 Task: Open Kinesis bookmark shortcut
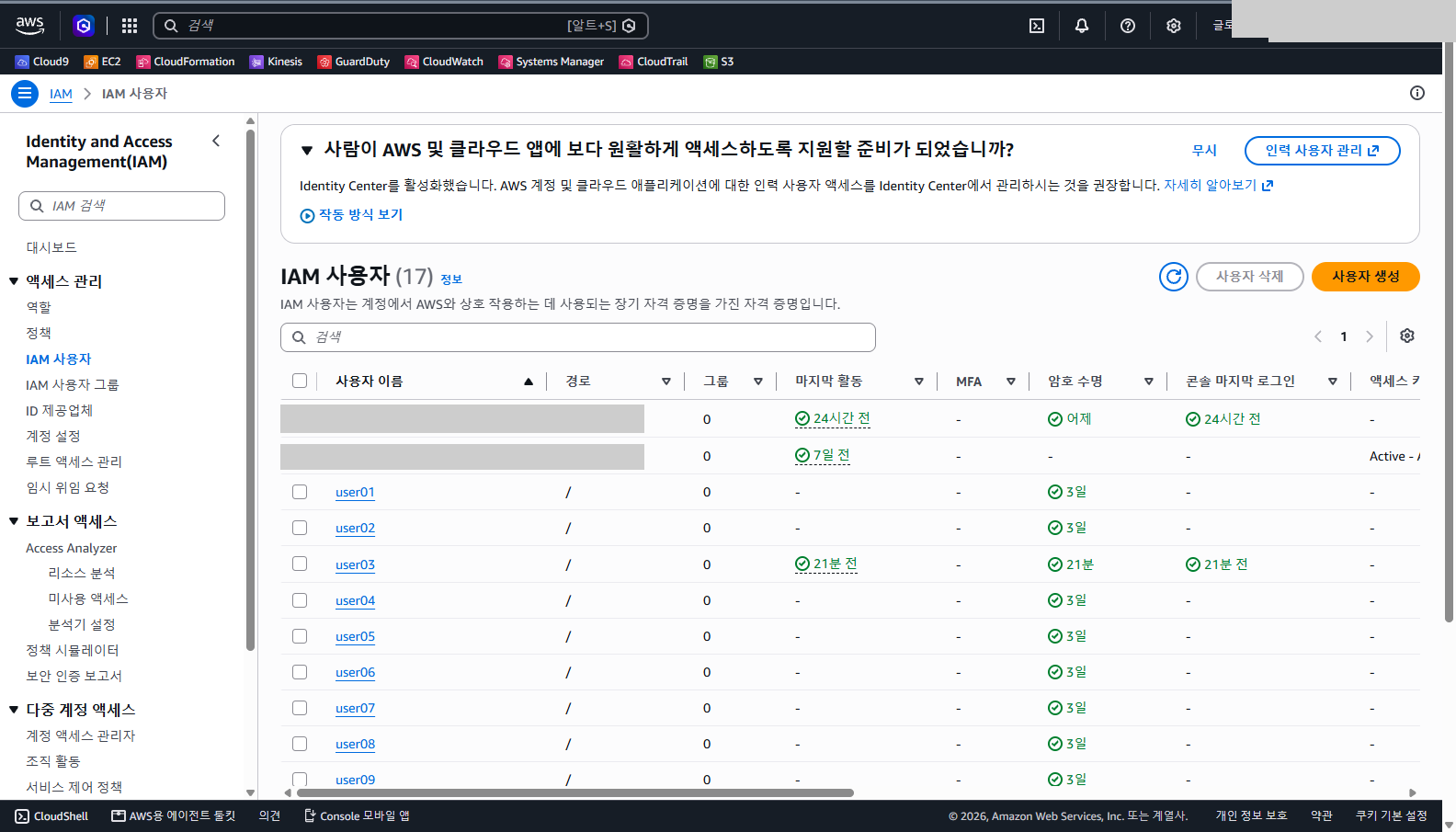pyautogui.click(x=276, y=62)
